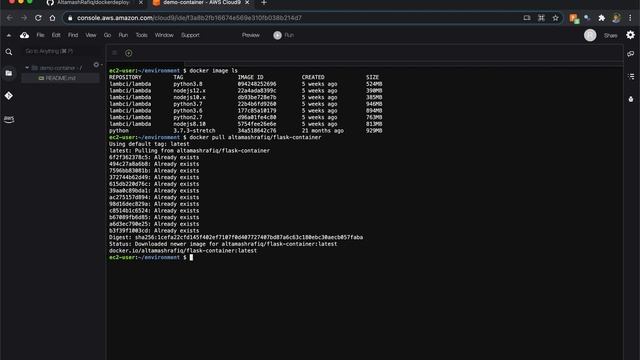640x360 pixels.
Task: Click the Go to Anything search field
Action: point(61,51)
